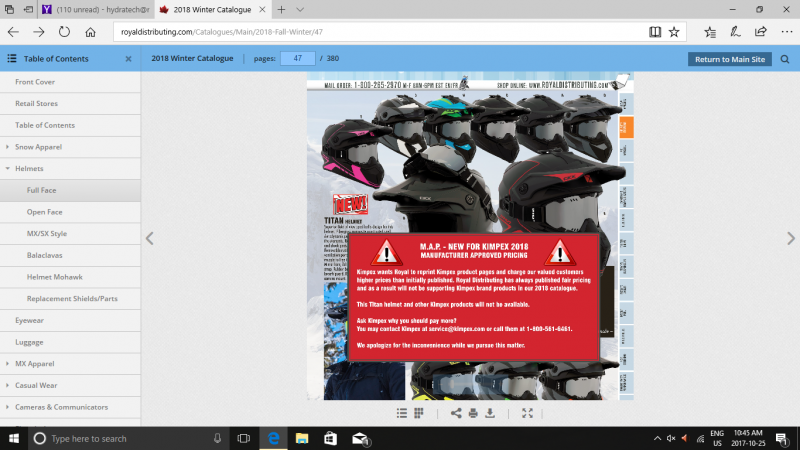Click the Cortana microphone icon
The image size is (800, 450).
tap(217, 438)
